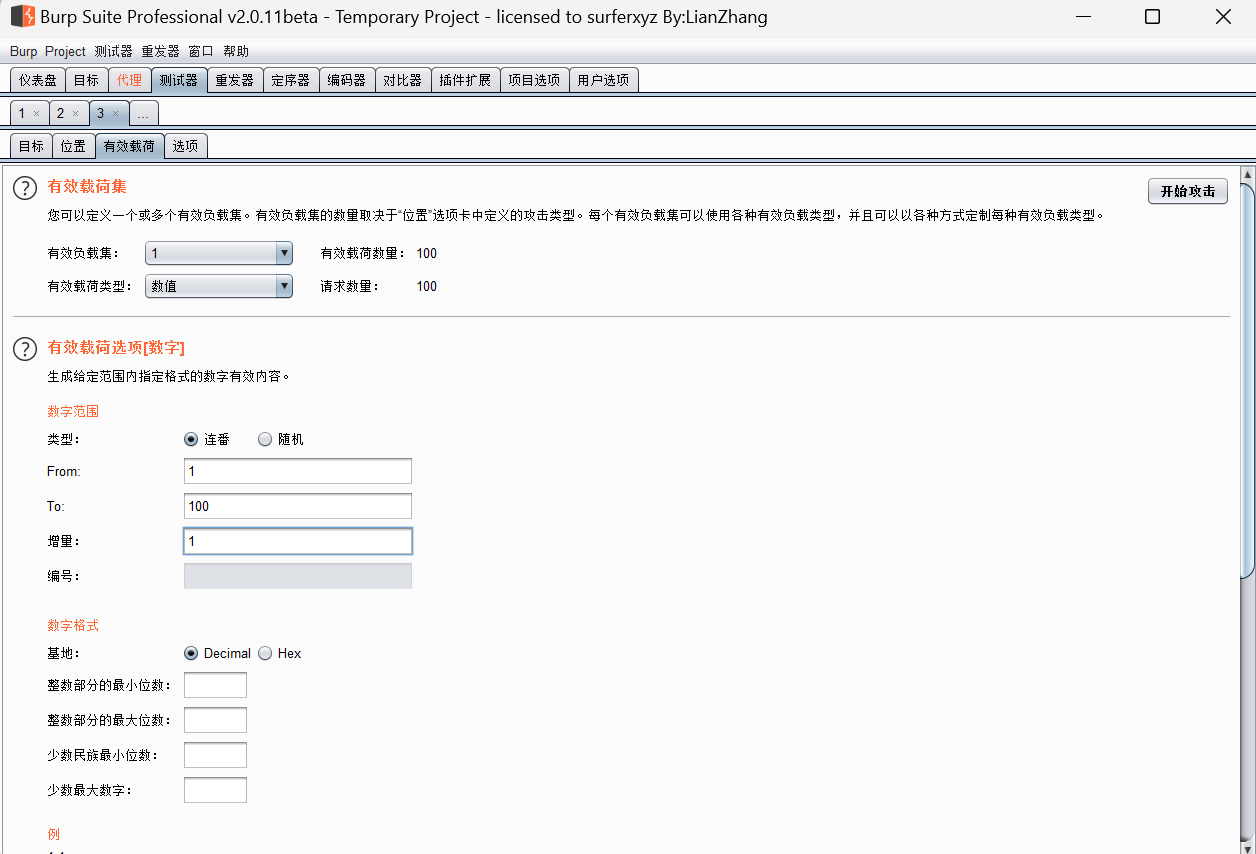Screen dimensions: 1256x854
Task: Click the Burp Suite logo in the title bar
Action: (22, 17)
